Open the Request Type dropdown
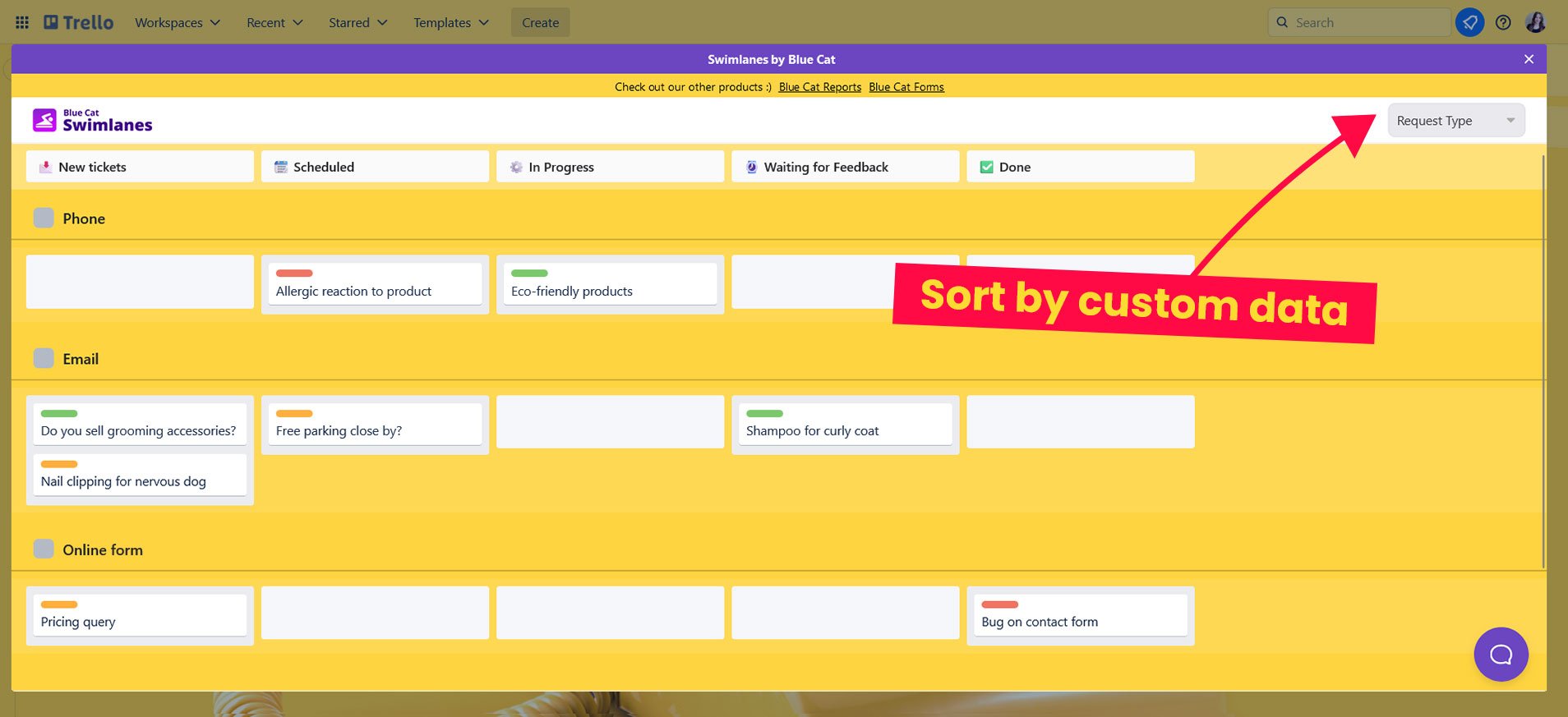This screenshot has width=1568, height=717. click(x=1455, y=121)
